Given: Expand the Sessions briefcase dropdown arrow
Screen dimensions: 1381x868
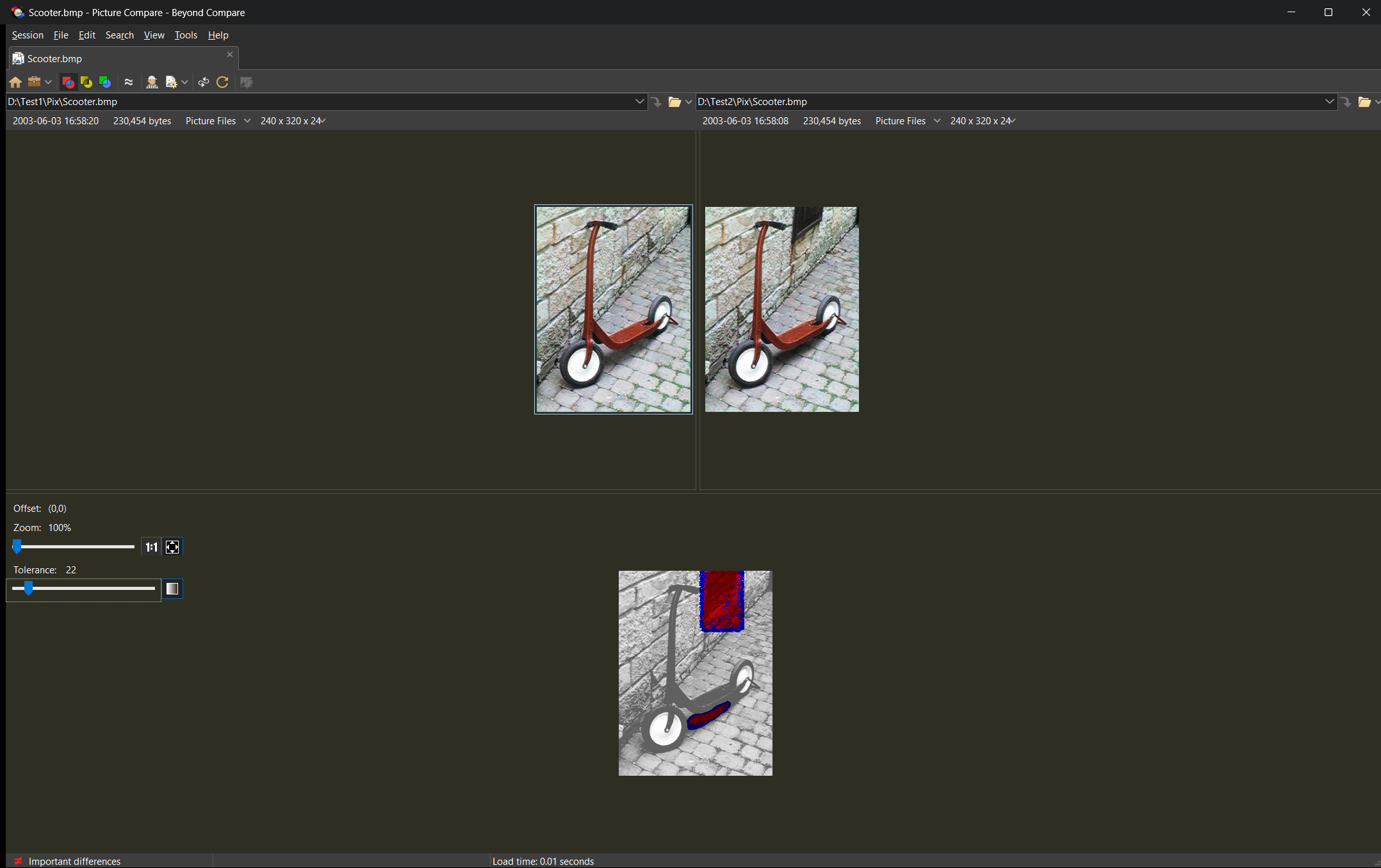Looking at the screenshot, I should 48,82.
